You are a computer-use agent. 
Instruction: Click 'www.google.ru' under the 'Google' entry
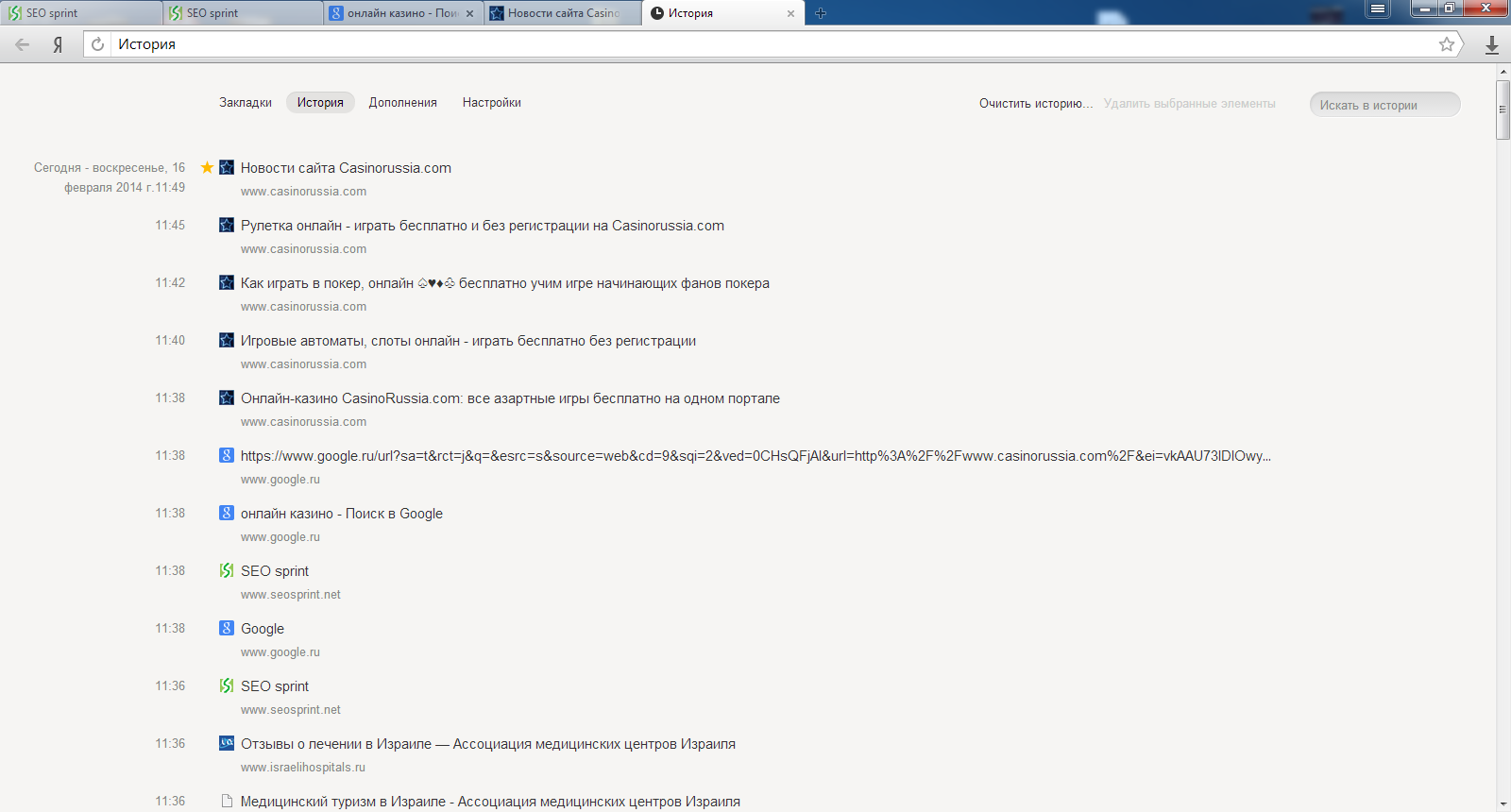coord(280,652)
